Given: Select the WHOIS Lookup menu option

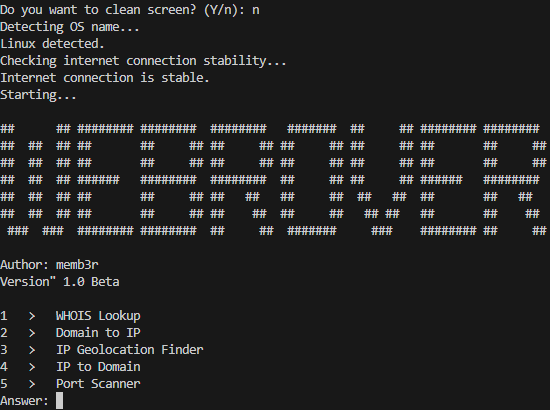Looking at the screenshot, I should (98, 316).
